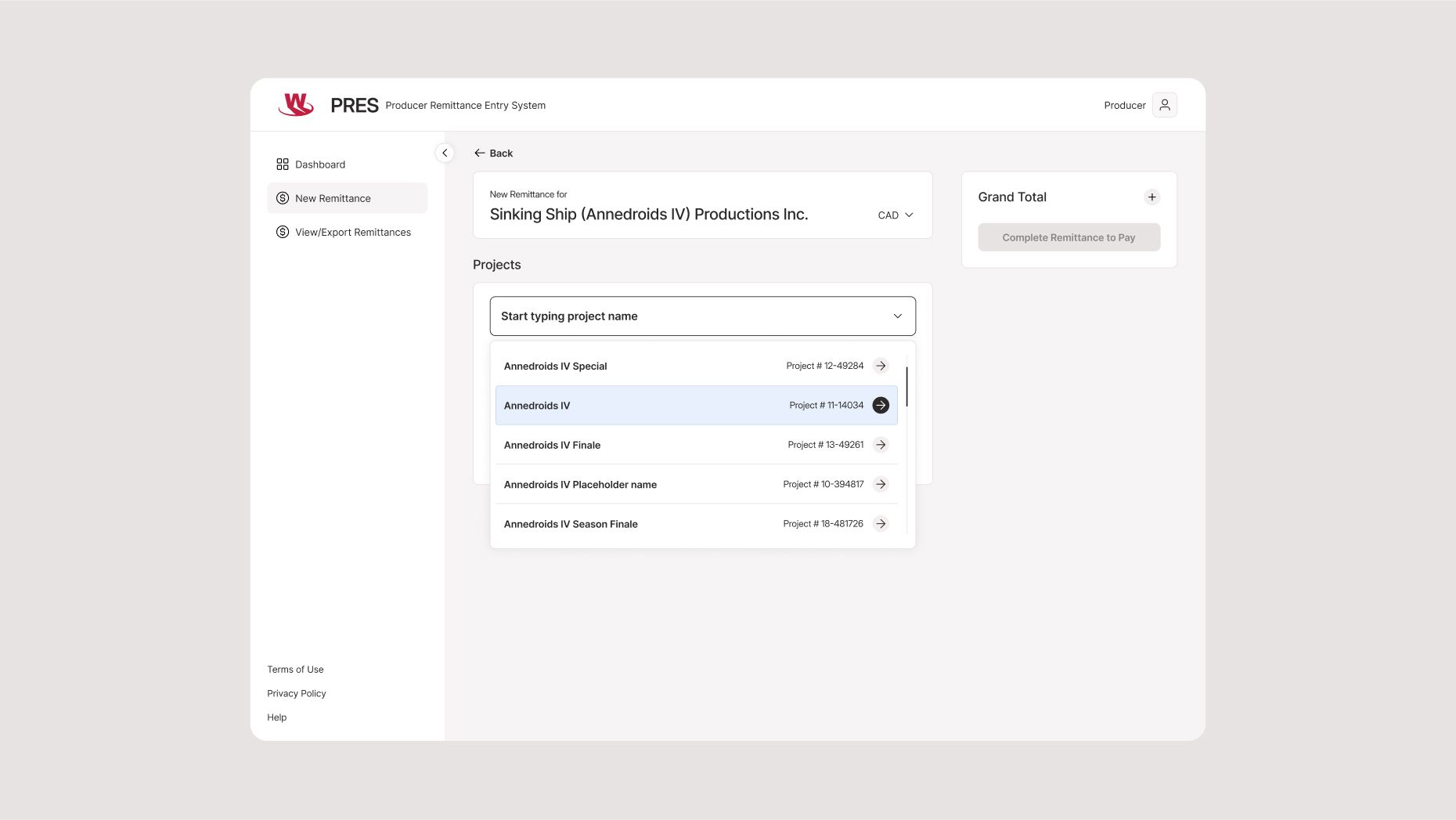Image resolution: width=1456 pixels, height=820 pixels.
Task: Click Project # 10-394817 text
Action: click(x=824, y=484)
